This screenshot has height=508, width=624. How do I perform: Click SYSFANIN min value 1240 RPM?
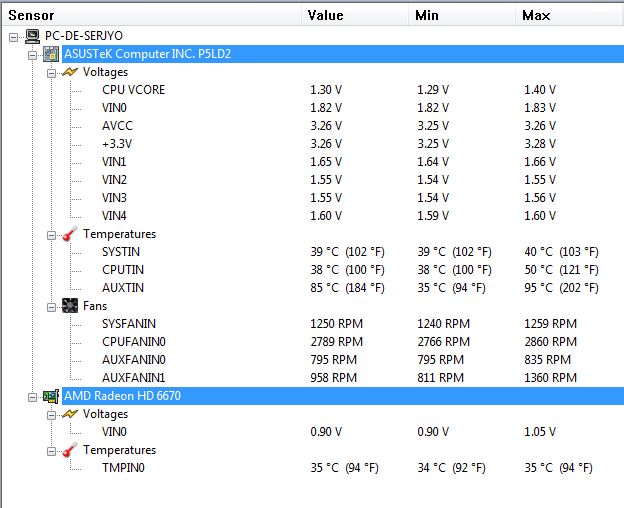[444, 324]
